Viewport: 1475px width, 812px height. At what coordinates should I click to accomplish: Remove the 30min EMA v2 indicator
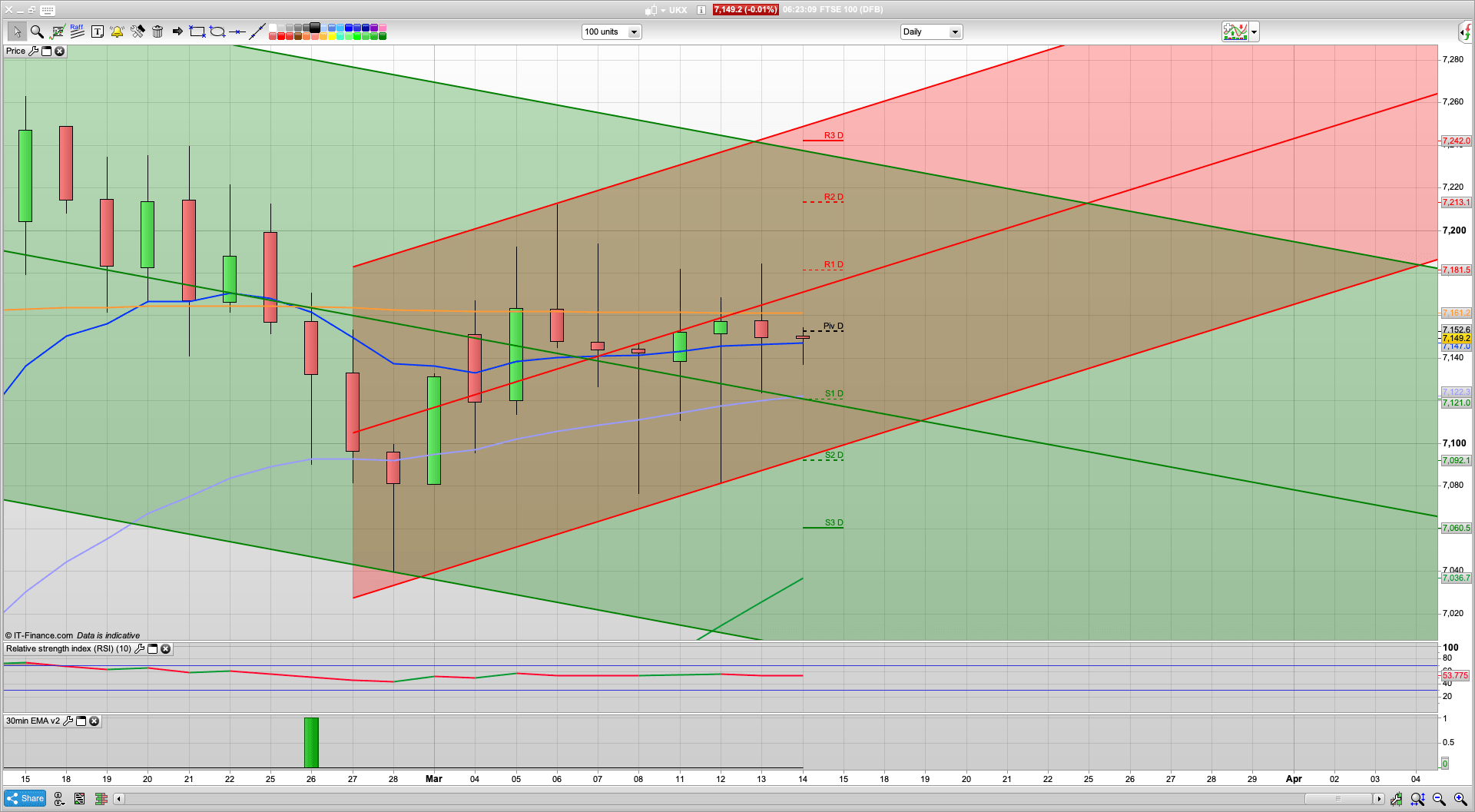[x=94, y=721]
